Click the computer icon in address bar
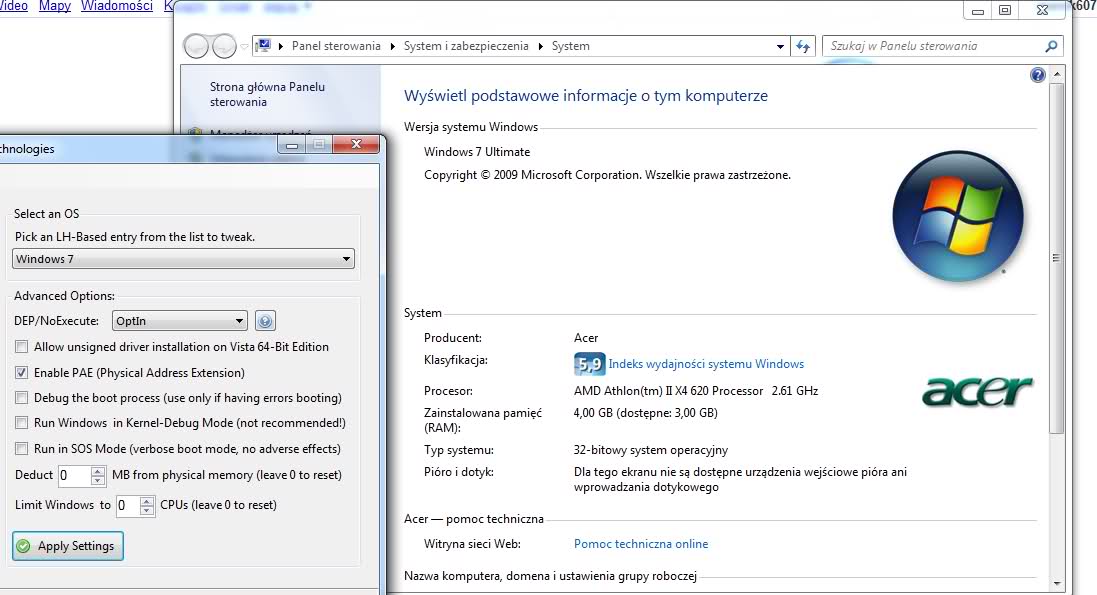Image resolution: width=1097 pixels, height=595 pixels. click(263, 46)
